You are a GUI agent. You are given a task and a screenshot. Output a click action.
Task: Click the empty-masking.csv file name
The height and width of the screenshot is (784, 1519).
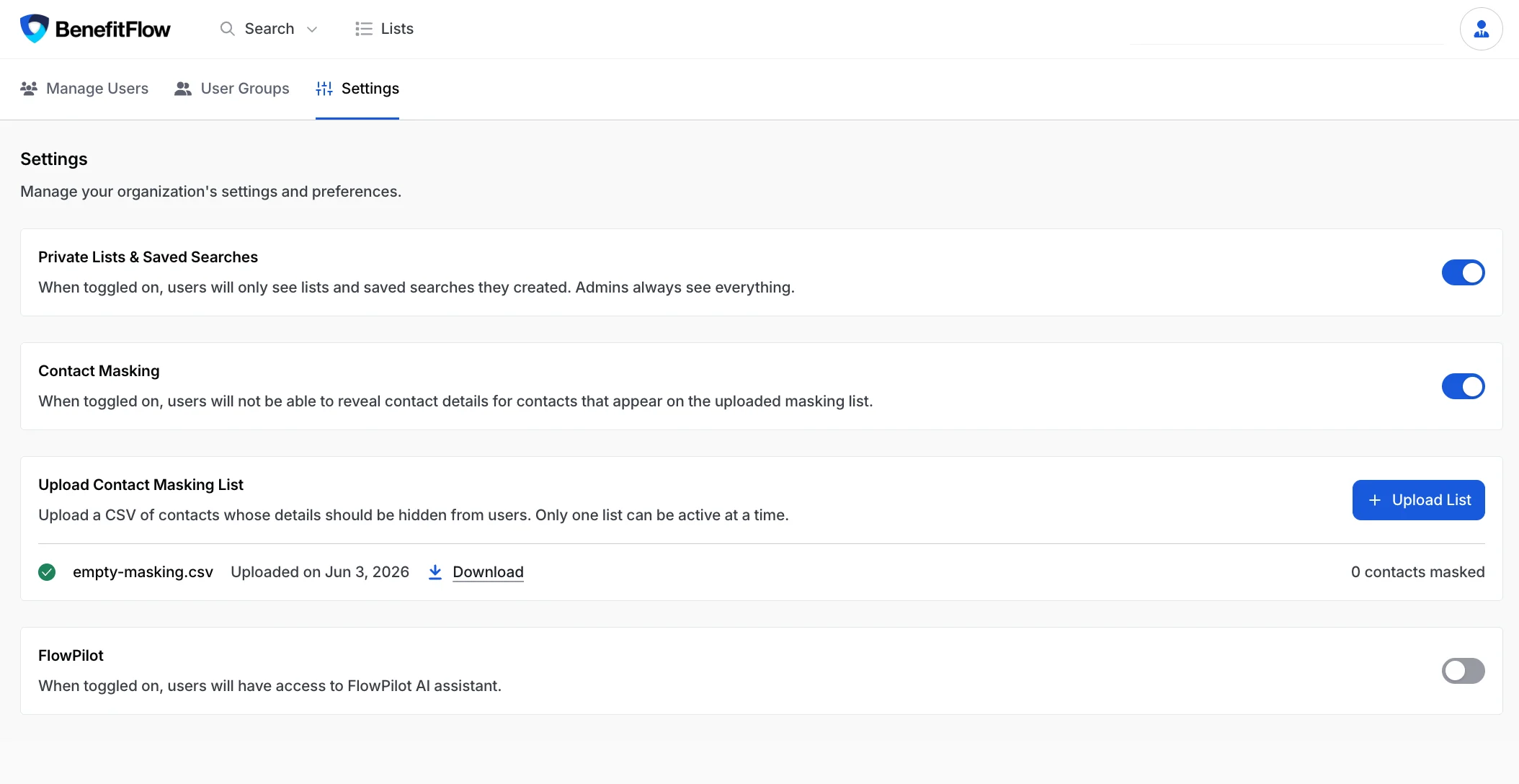pyautogui.click(x=143, y=572)
